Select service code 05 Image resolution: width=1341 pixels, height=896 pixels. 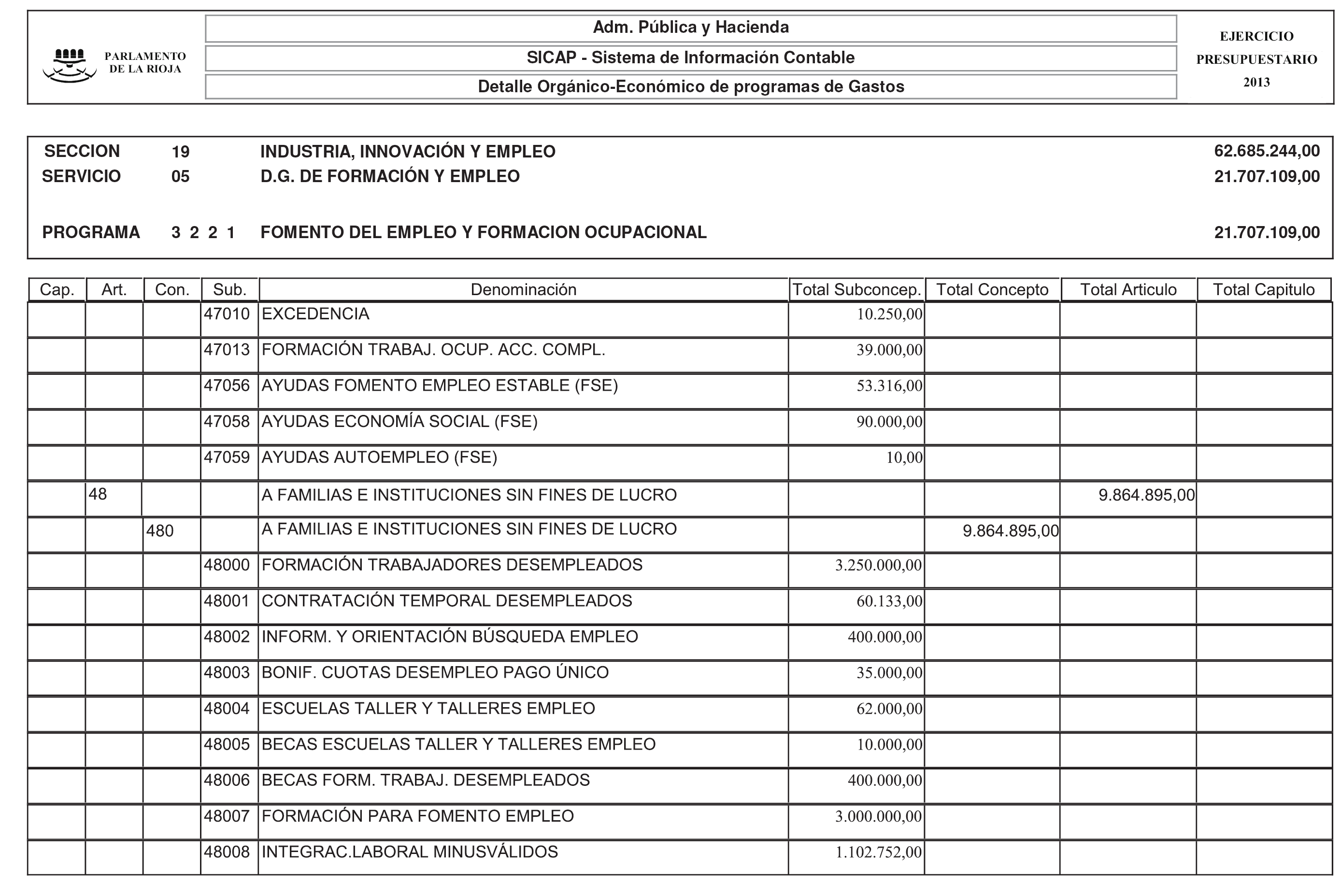pyautogui.click(x=180, y=176)
